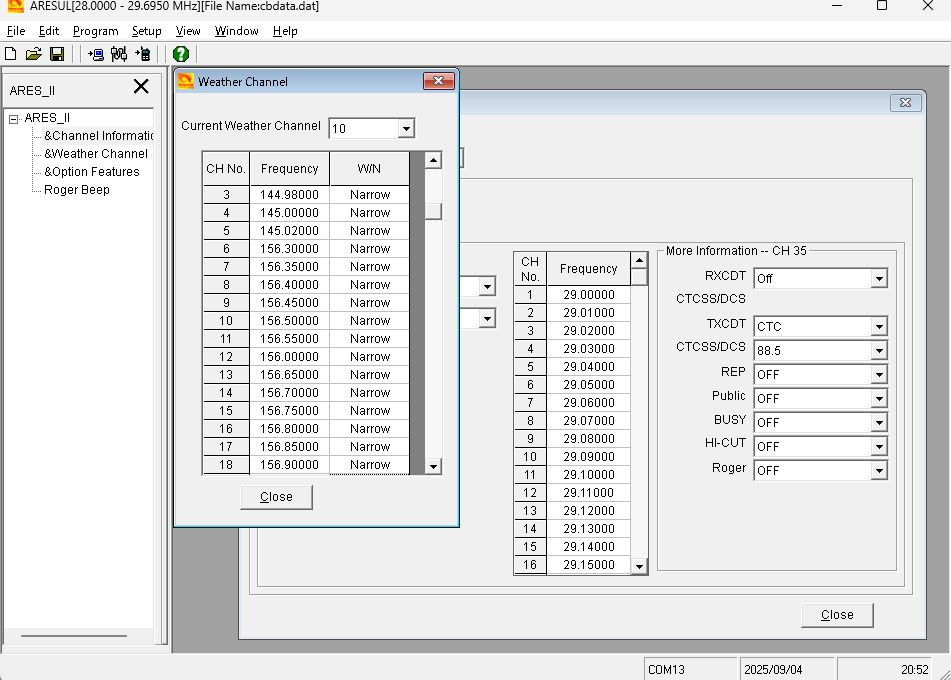
Task: Select channel frequency cell 29.15000
Action: click(x=588, y=565)
